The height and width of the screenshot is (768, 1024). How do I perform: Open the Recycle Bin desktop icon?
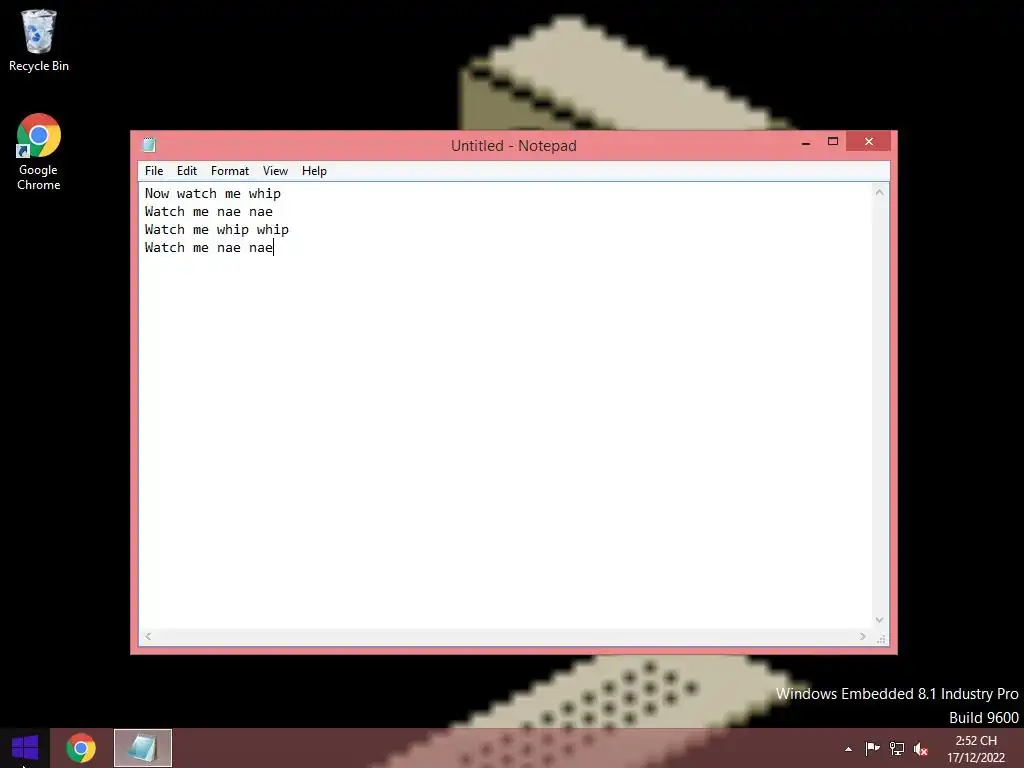[x=39, y=40]
